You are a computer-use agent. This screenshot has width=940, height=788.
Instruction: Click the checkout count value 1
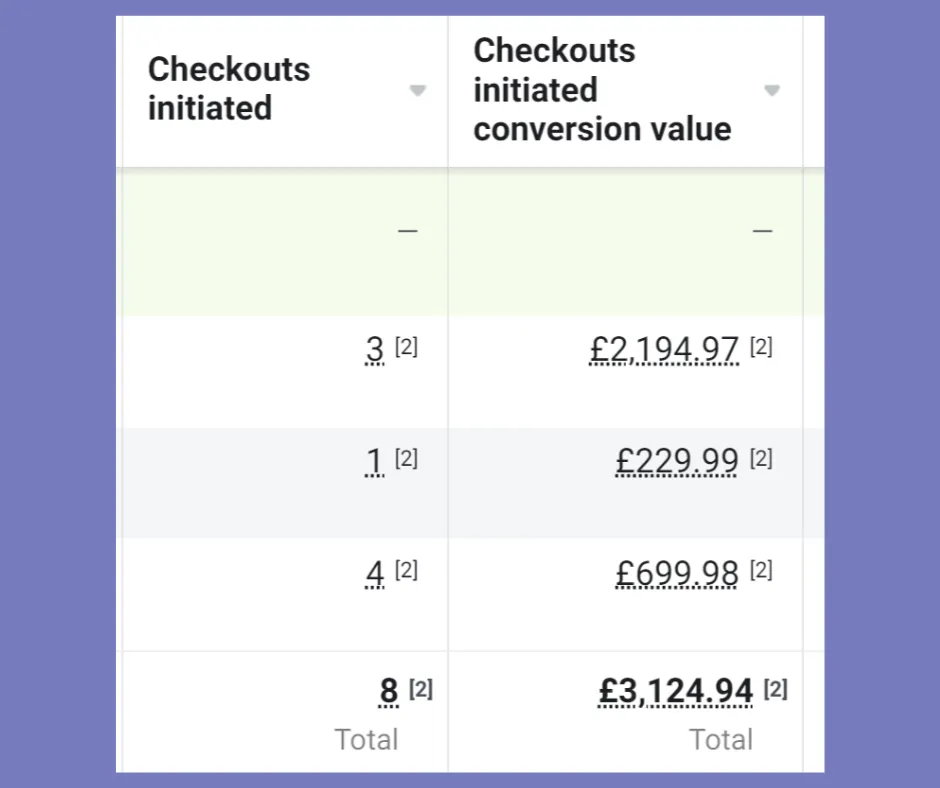click(375, 461)
